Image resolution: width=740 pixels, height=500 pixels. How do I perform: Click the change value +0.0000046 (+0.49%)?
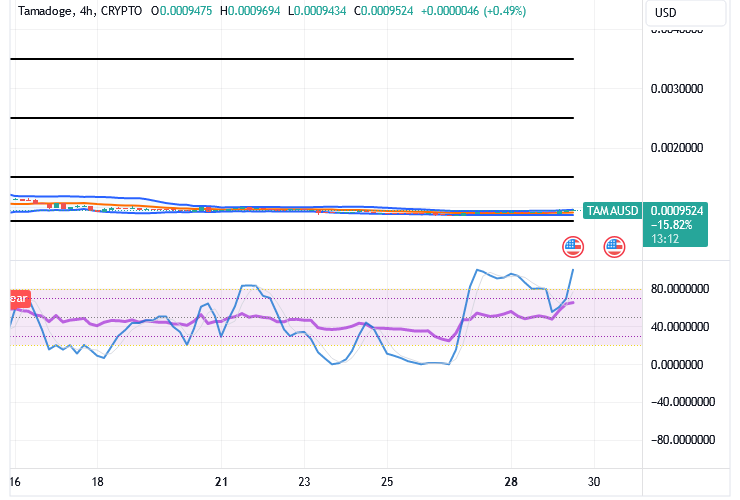[473, 11]
